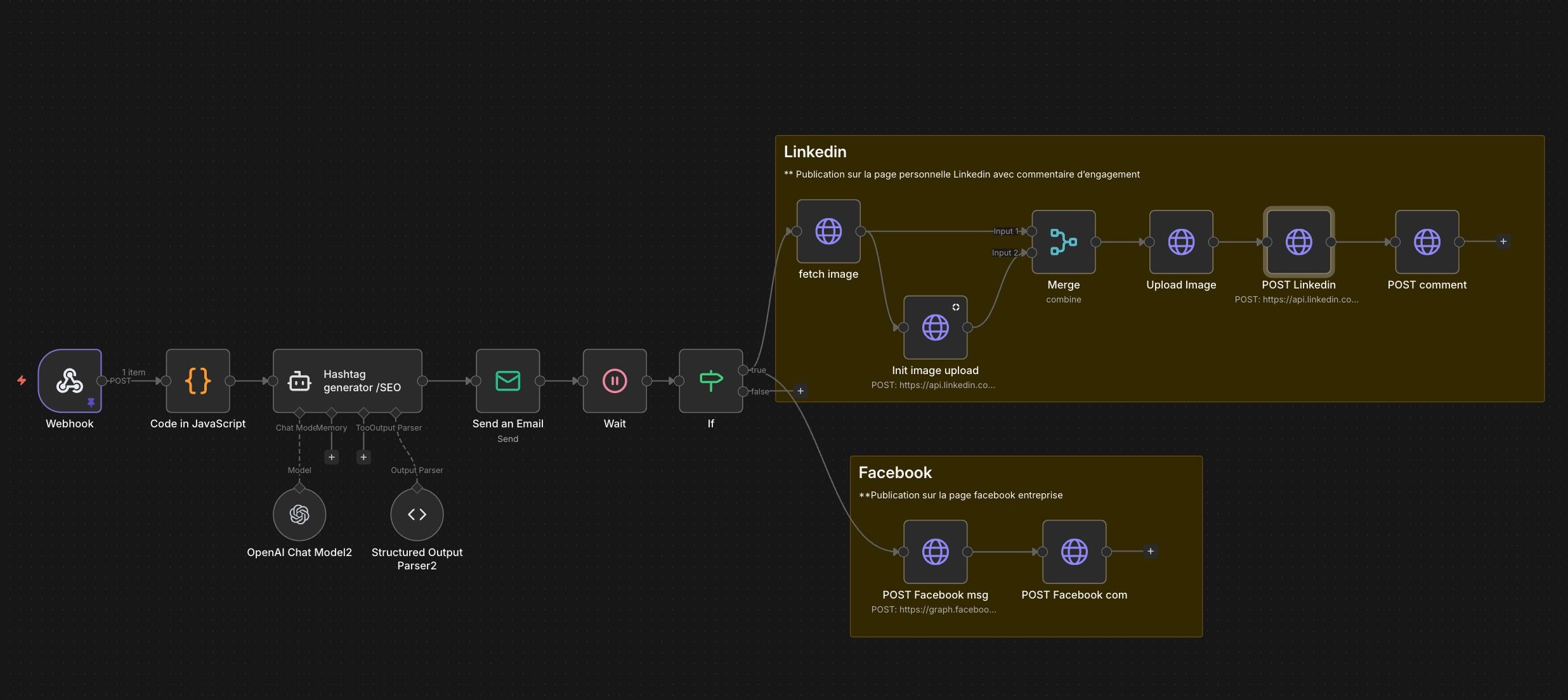The image size is (1568, 700).
Task: Open the POST Linkedin node
Action: pos(1298,242)
